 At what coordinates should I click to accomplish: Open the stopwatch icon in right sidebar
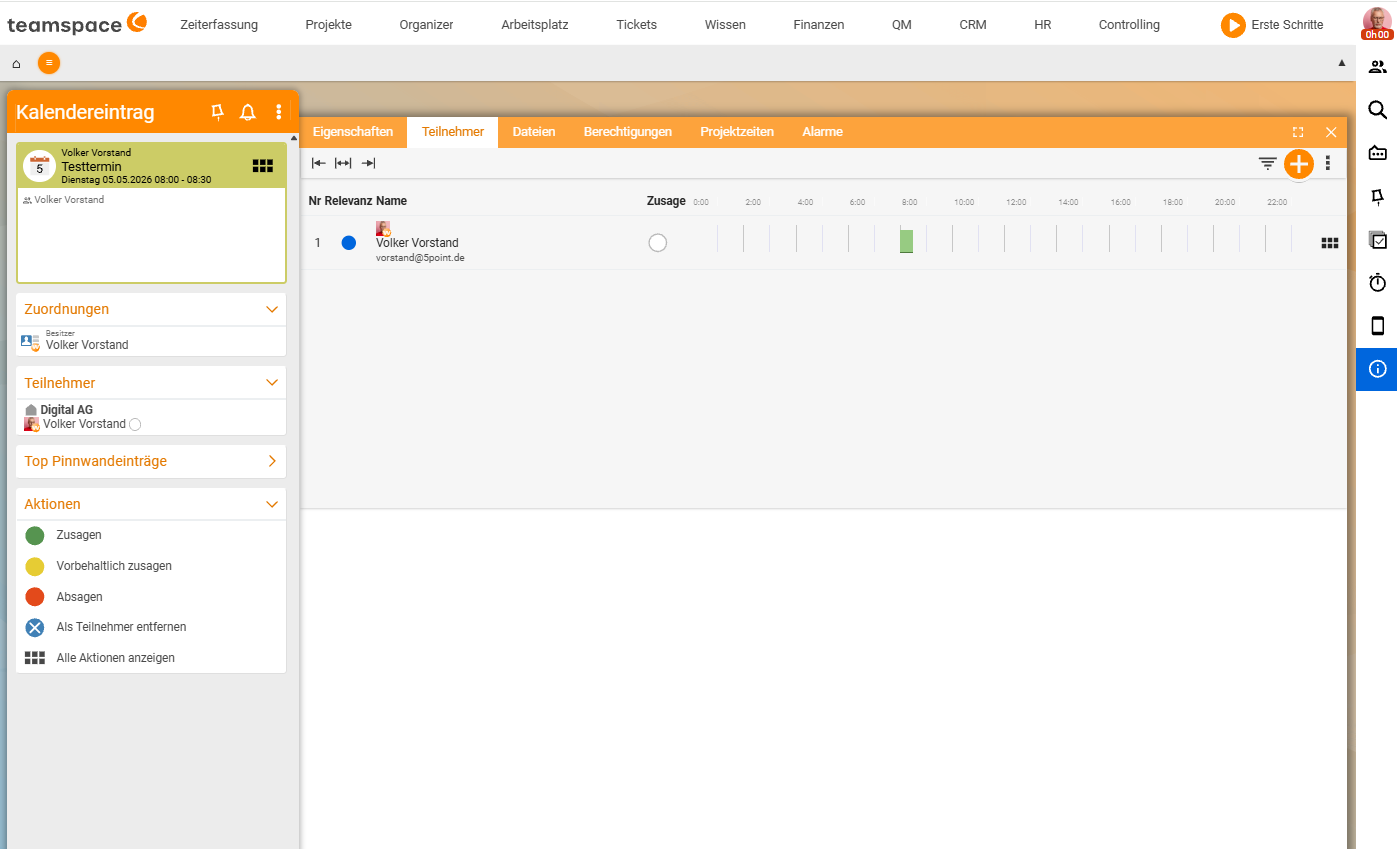click(1377, 283)
